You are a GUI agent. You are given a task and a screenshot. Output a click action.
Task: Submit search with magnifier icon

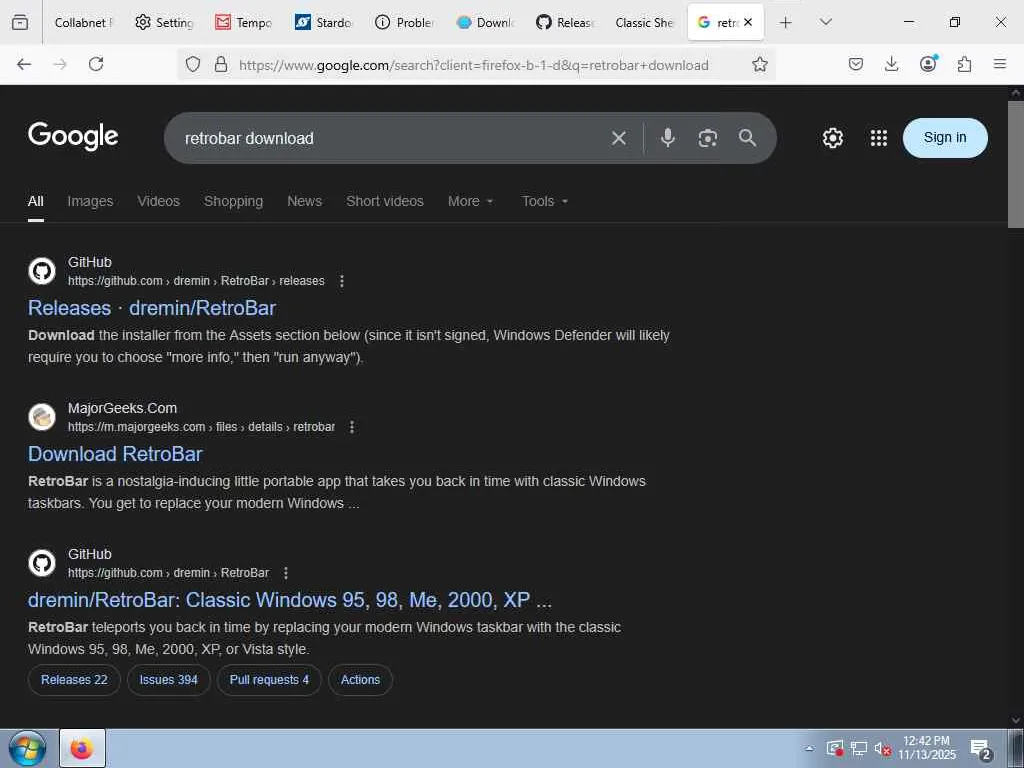point(748,138)
